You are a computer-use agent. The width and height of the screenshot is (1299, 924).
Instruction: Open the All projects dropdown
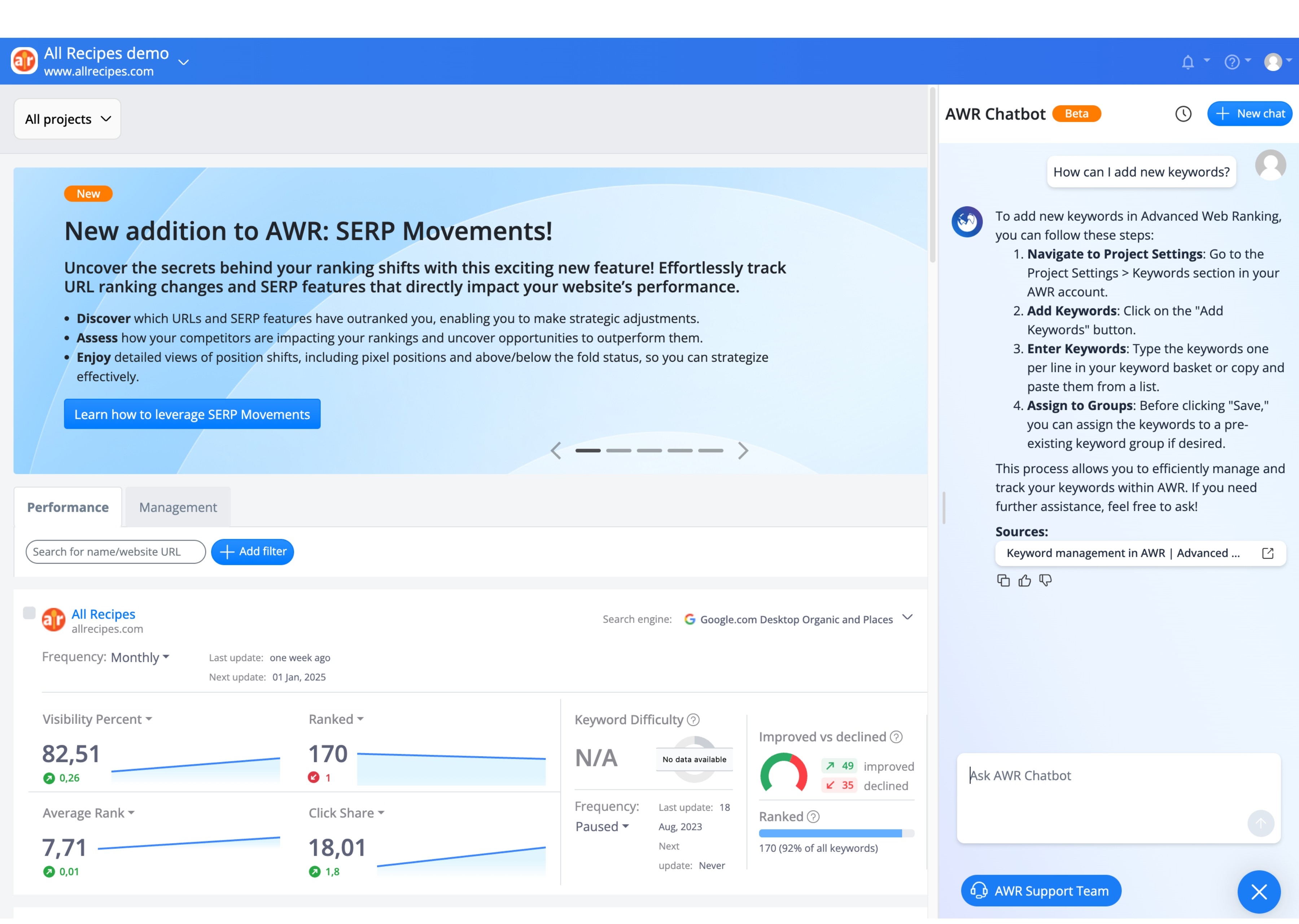67,119
